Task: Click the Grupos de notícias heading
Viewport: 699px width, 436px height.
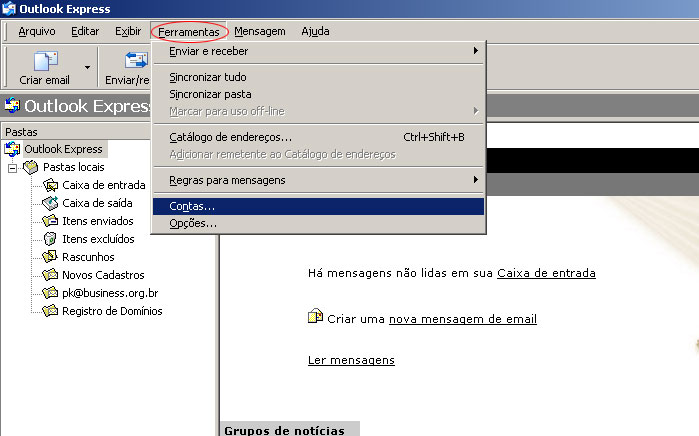Action: pyautogui.click(x=284, y=430)
